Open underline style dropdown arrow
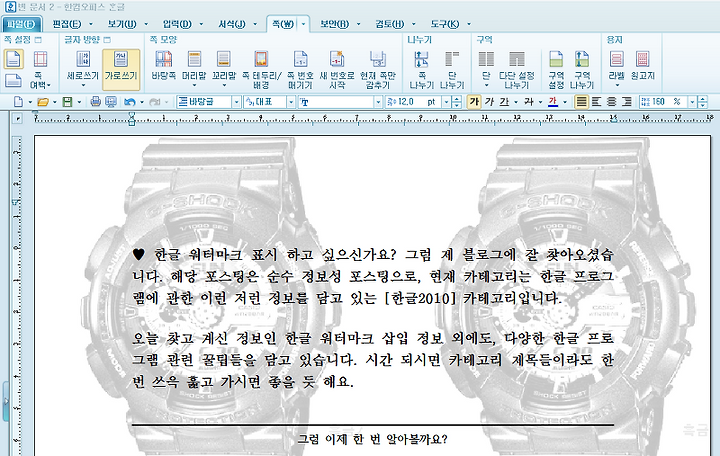The image size is (720, 456). pyautogui.click(x=516, y=101)
